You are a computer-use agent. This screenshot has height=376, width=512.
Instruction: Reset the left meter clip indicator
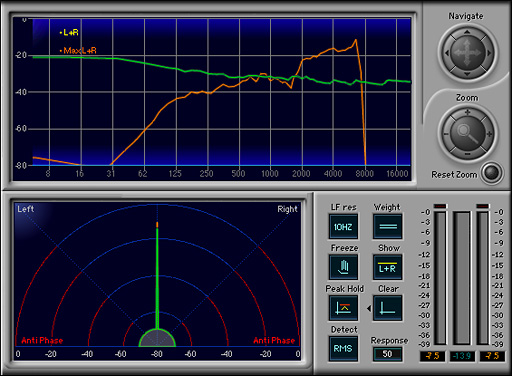click(440, 206)
